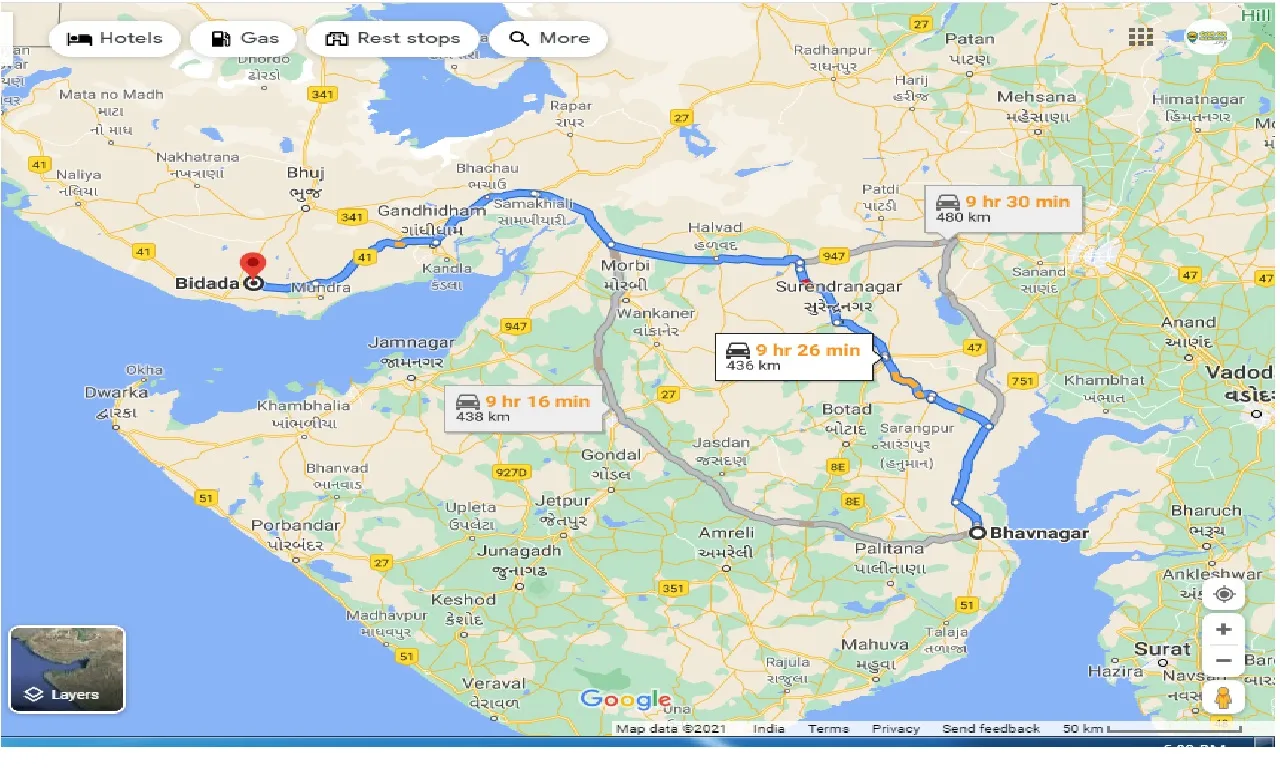The width and height of the screenshot is (1280, 768).
Task: Click Send feedback link
Action: point(991,729)
